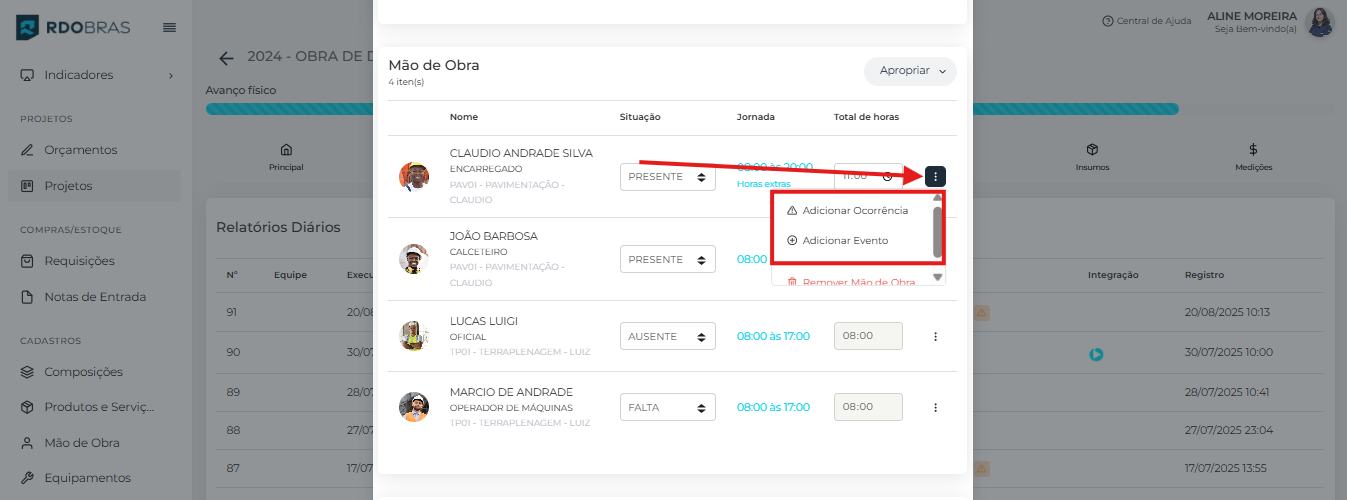The width and height of the screenshot is (1347, 500).
Task: Click the back arrow beside the project title
Action: point(227,58)
